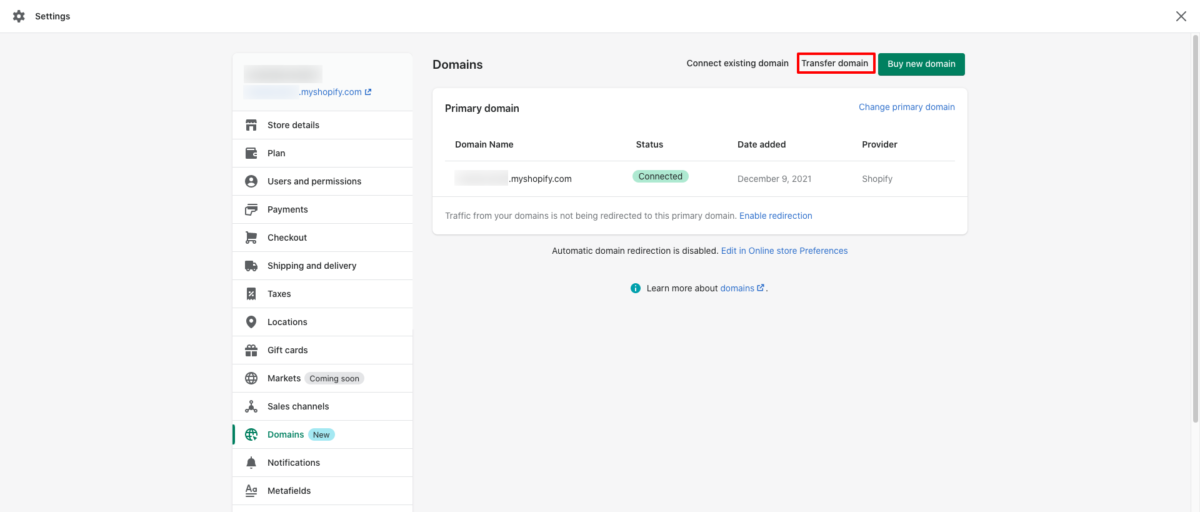Viewport: 1200px width, 512px height.
Task: Click the Shipping and delivery truck icon
Action: 251,266
